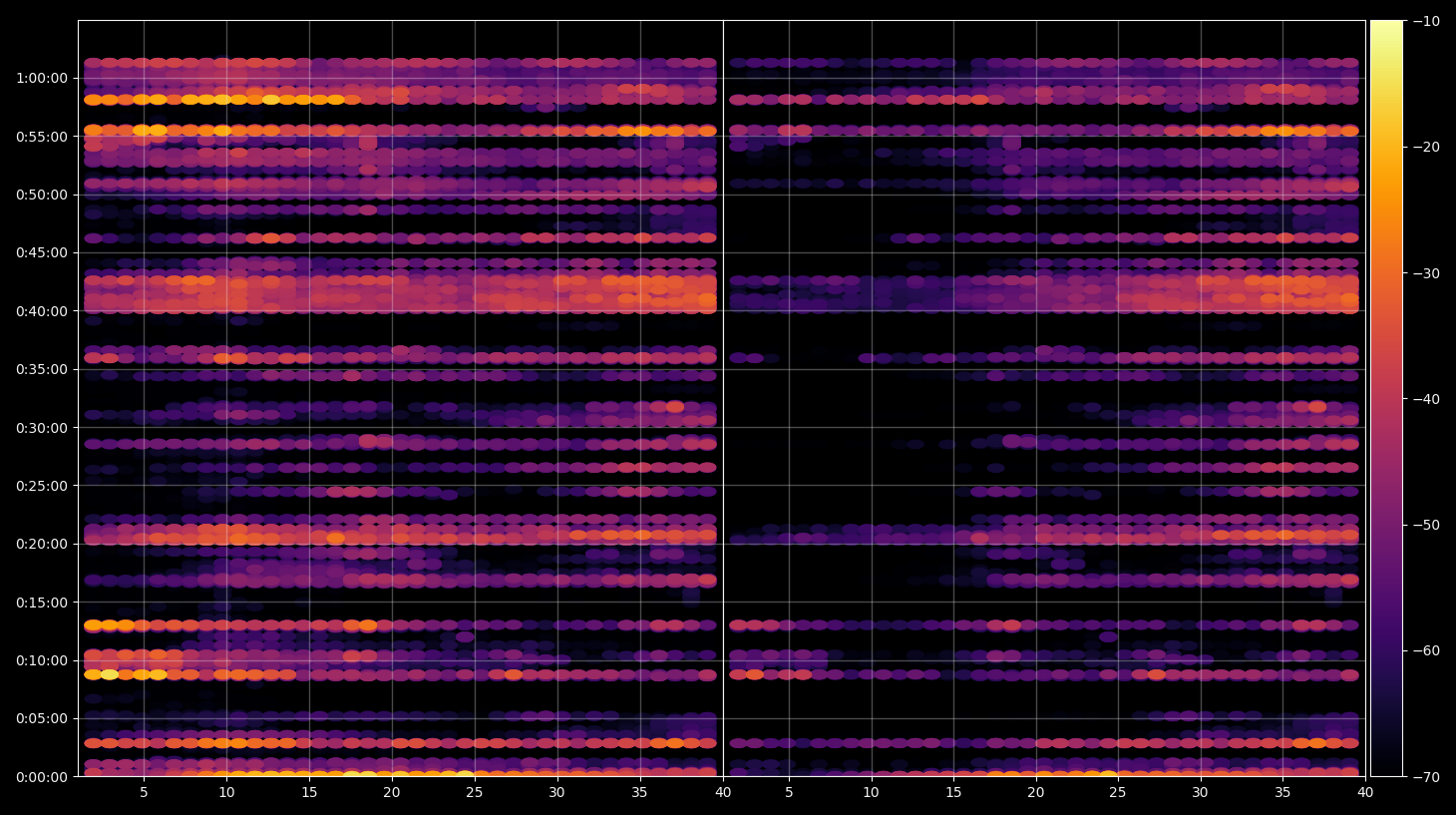Viewport: 1456px width, 815px height.
Task: Click the −30 colorbar label
Action: 1427,273
